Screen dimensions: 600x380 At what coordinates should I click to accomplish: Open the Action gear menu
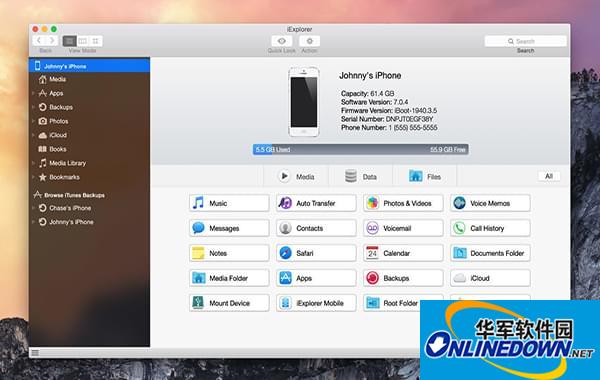310,41
